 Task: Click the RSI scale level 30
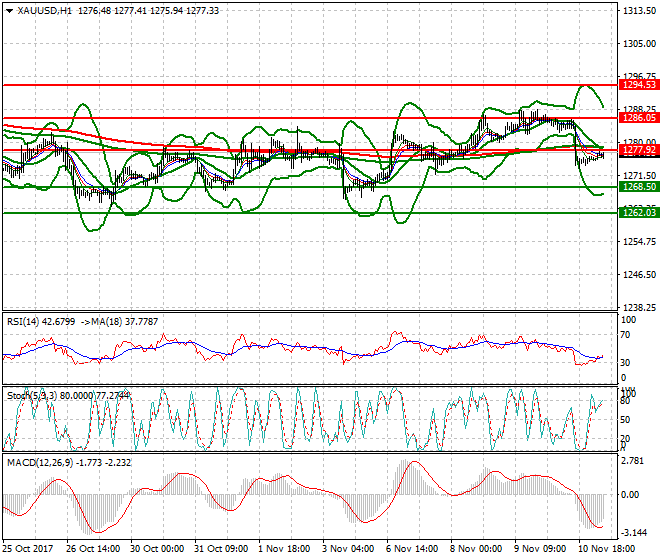click(x=626, y=363)
